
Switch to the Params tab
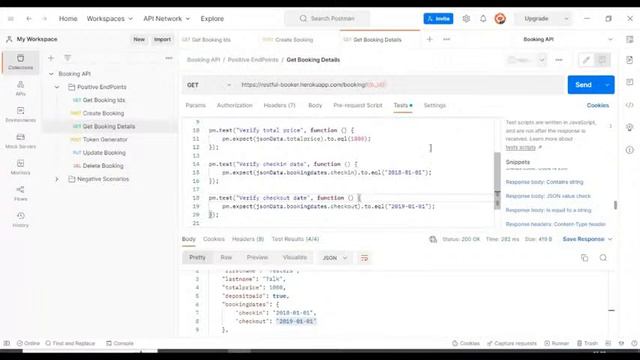[196, 105]
